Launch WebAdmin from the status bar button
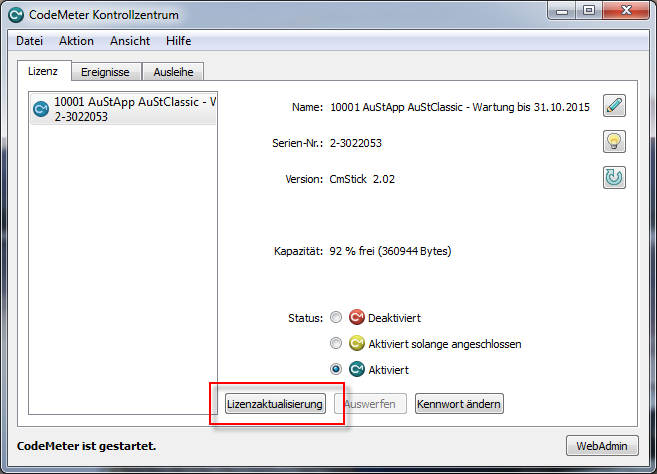Screen dimensions: 657x474 pos(601,445)
